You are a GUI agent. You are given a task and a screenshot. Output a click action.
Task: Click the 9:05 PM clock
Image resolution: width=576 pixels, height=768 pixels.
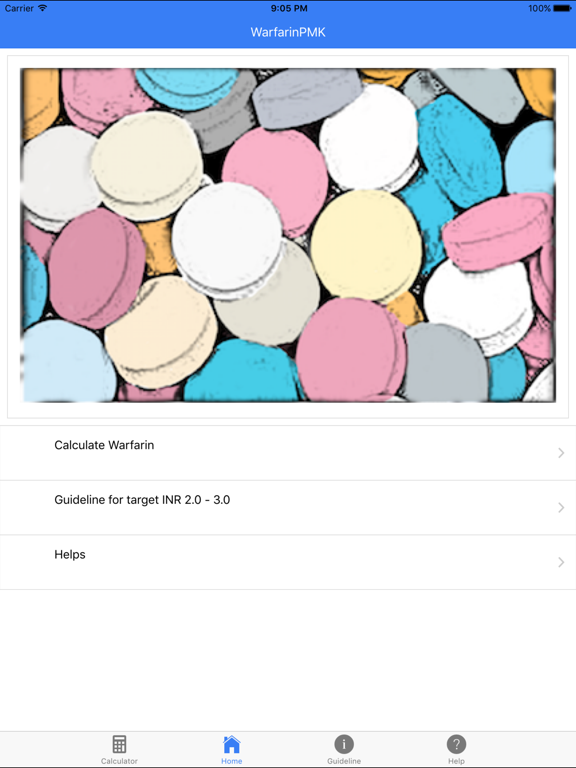tap(289, 8)
